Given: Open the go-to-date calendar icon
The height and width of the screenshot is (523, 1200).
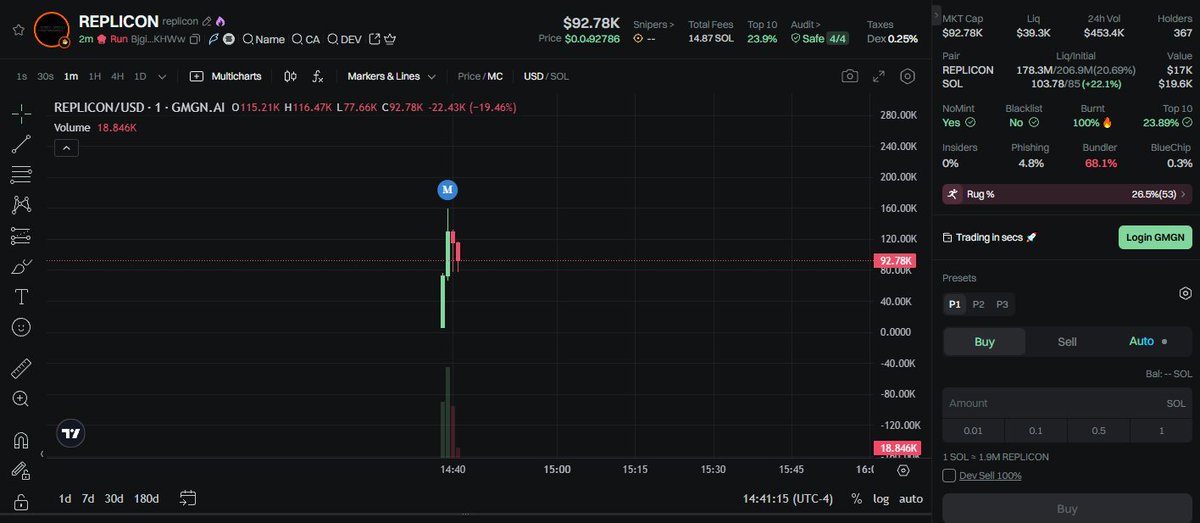Looking at the screenshot, I should click(187, 498).
